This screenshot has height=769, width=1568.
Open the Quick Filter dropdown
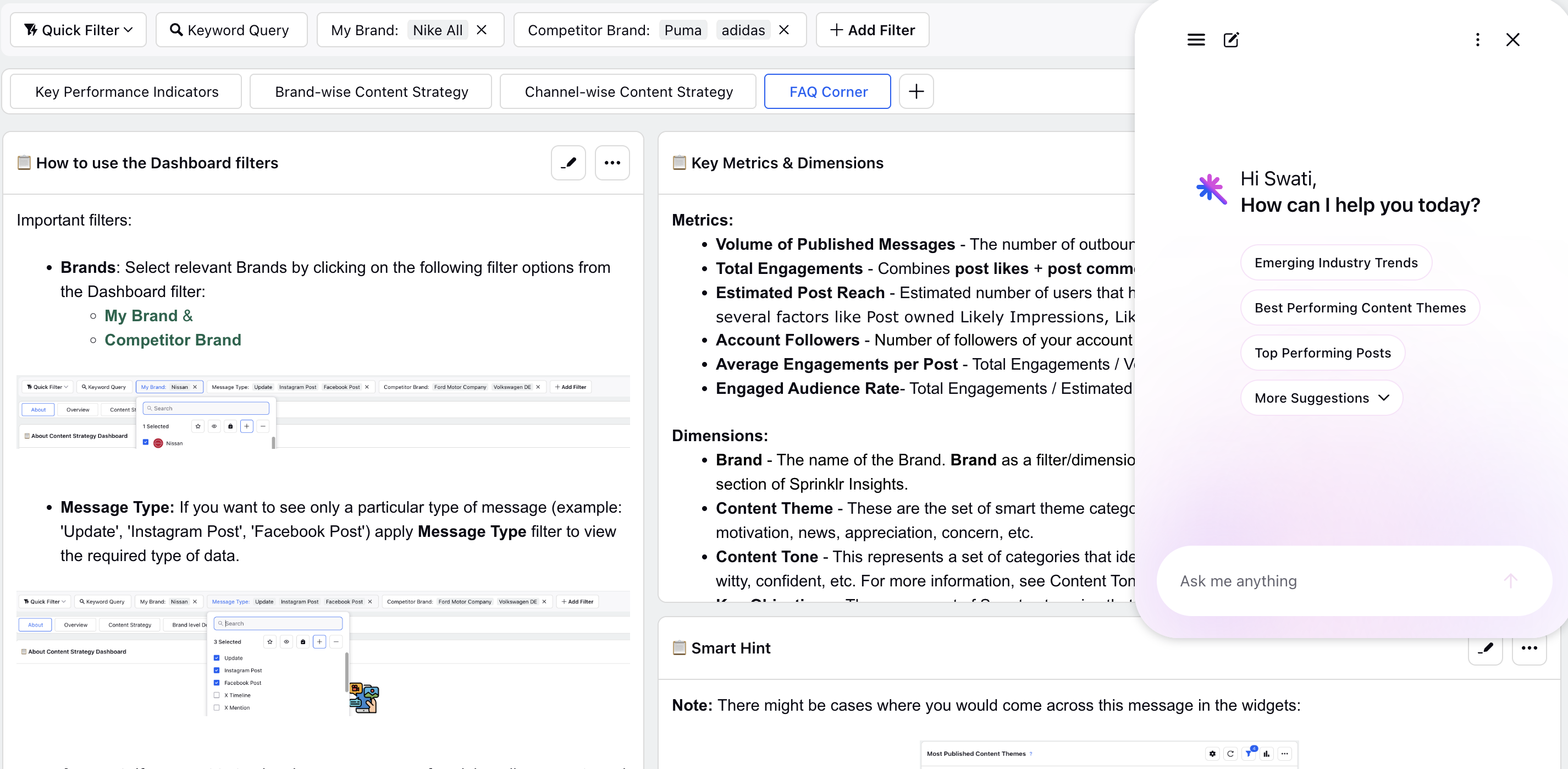pos(78,30)
